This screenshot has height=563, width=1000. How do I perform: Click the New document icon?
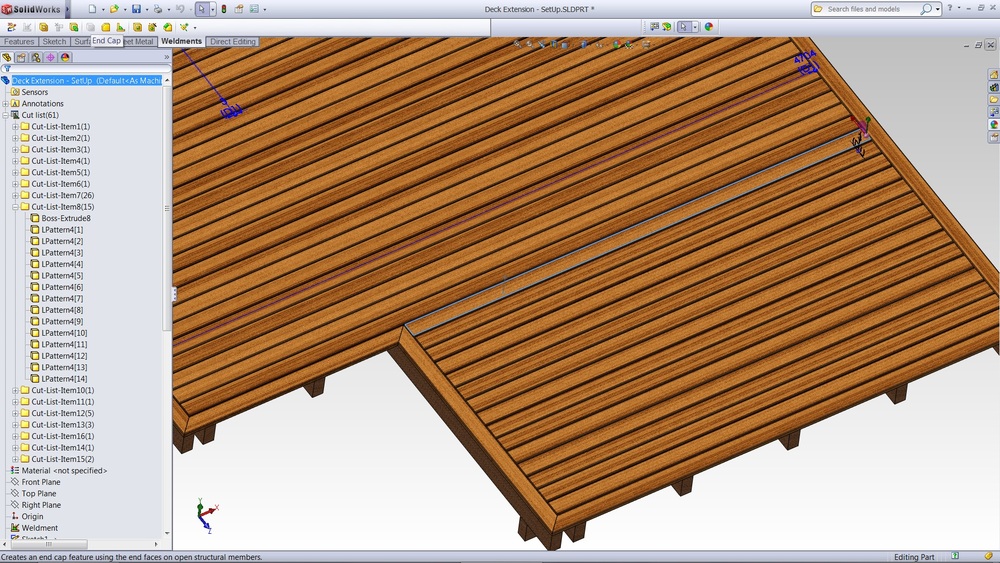click(92, 9)
